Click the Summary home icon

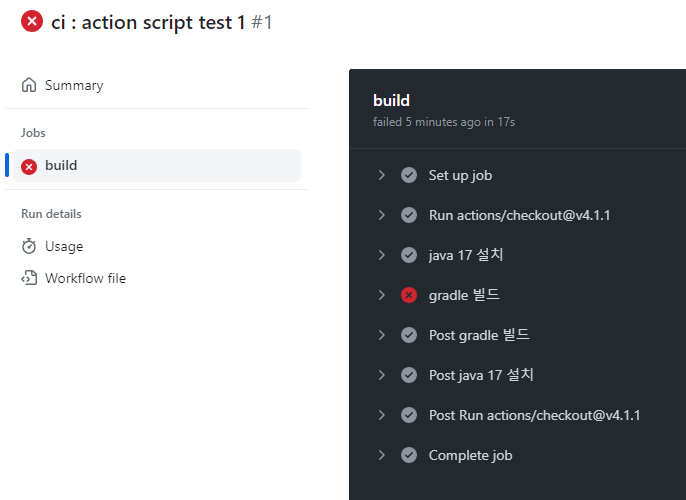pos(29,85)
